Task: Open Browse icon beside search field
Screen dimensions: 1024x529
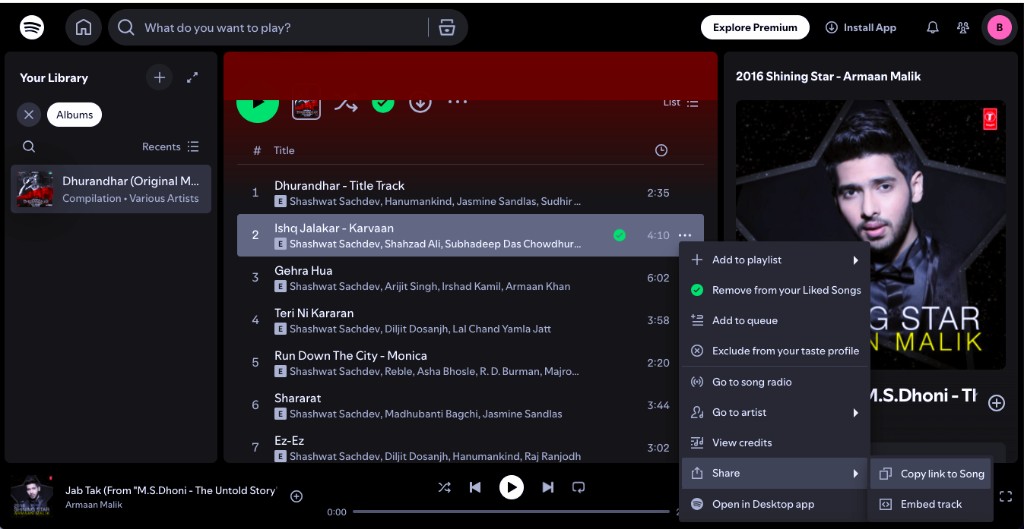Action: [x=447, y=27]
